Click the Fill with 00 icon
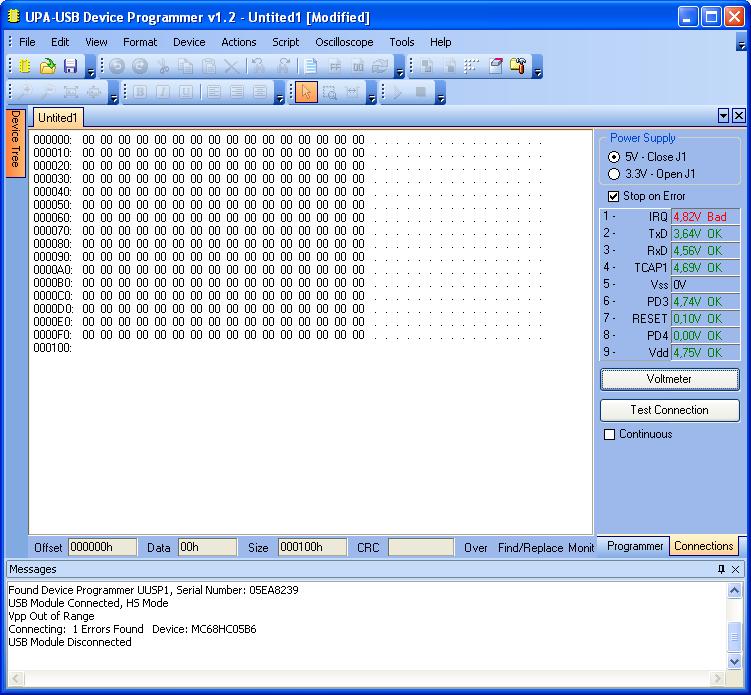 pyautogui.click(x=358, y=66)
